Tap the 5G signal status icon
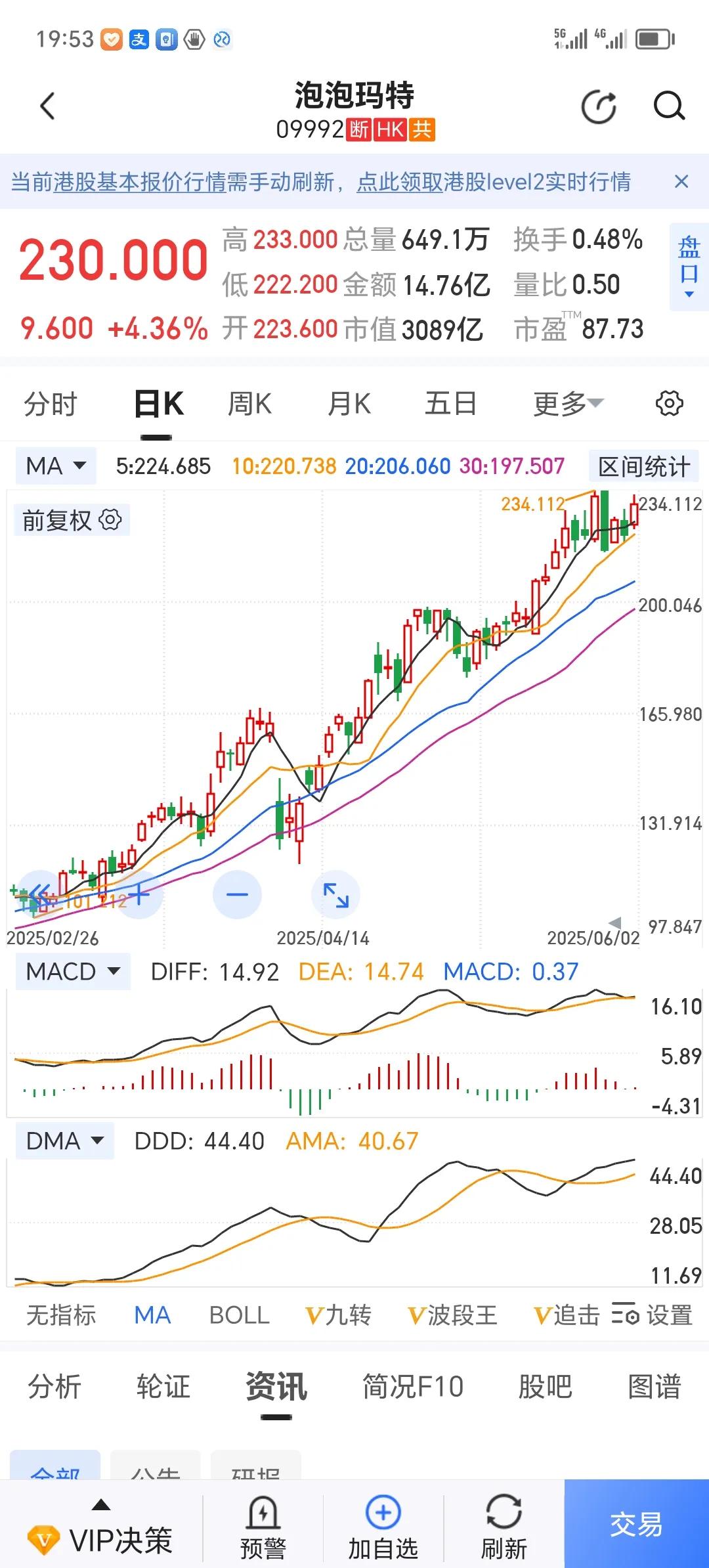The height and width of the screenshot is (1568, 709). (x=570, y=39)
